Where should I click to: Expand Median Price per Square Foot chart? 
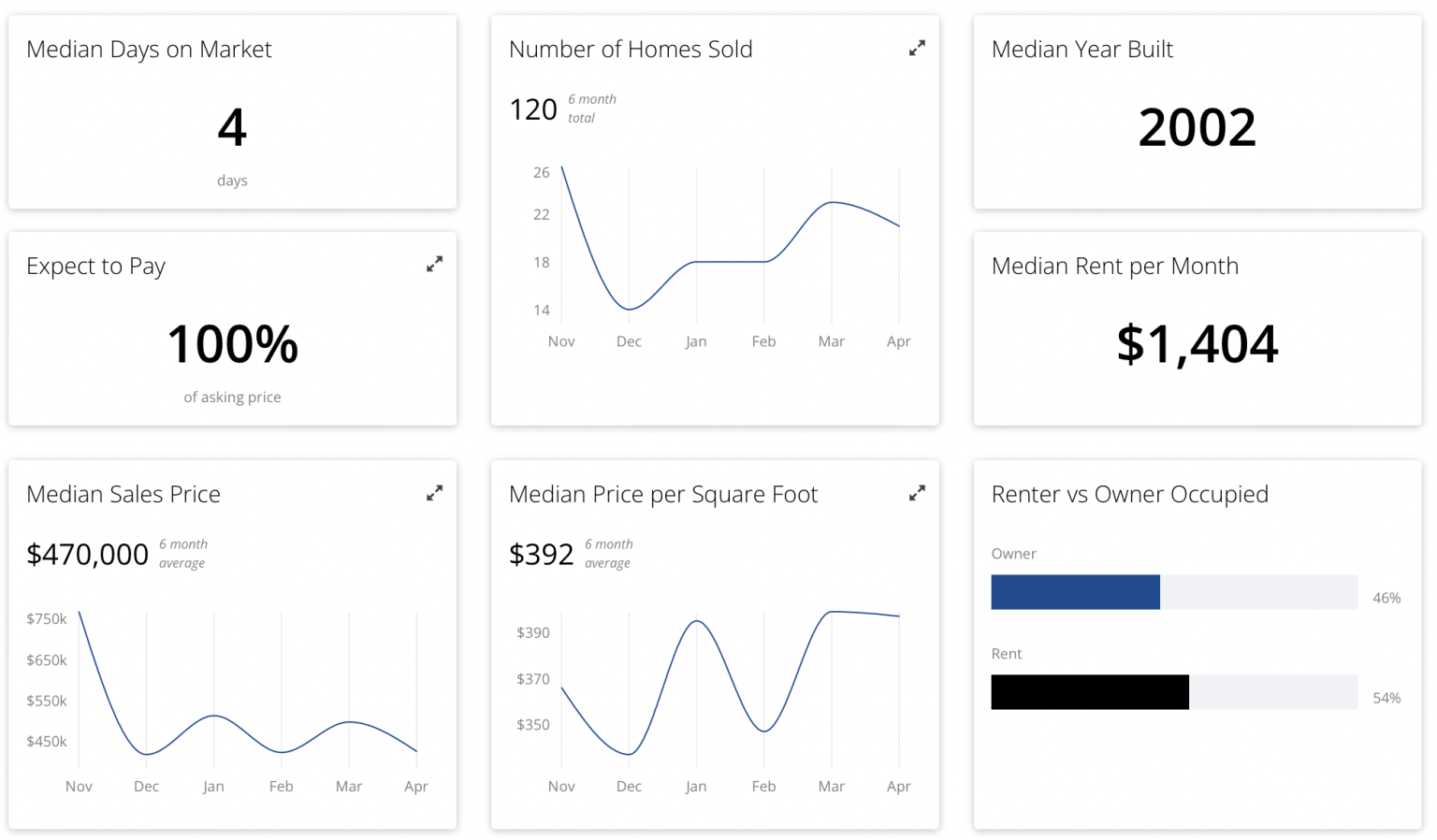tap(917, 493)
